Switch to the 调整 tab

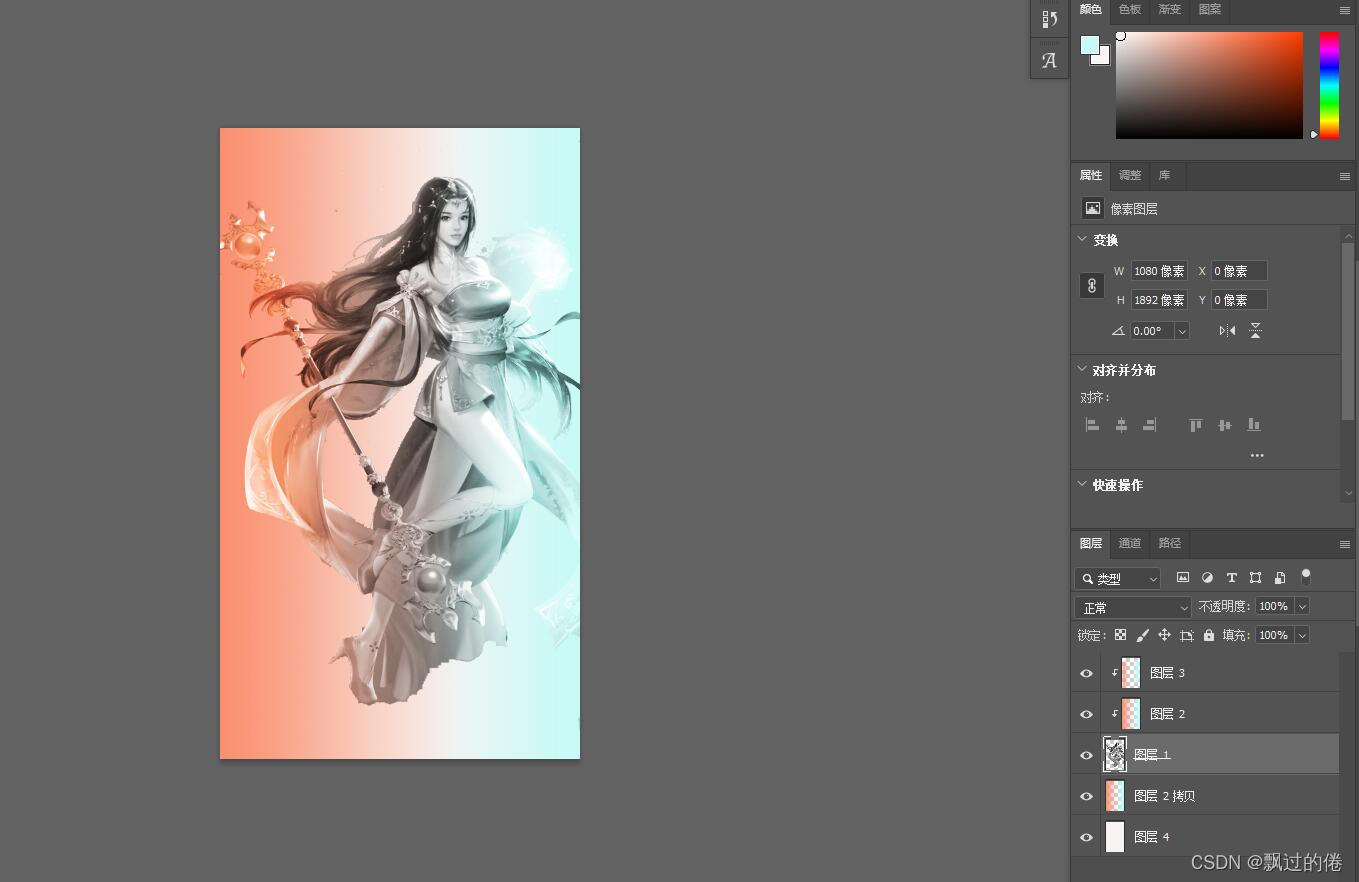click(1130, 176)
